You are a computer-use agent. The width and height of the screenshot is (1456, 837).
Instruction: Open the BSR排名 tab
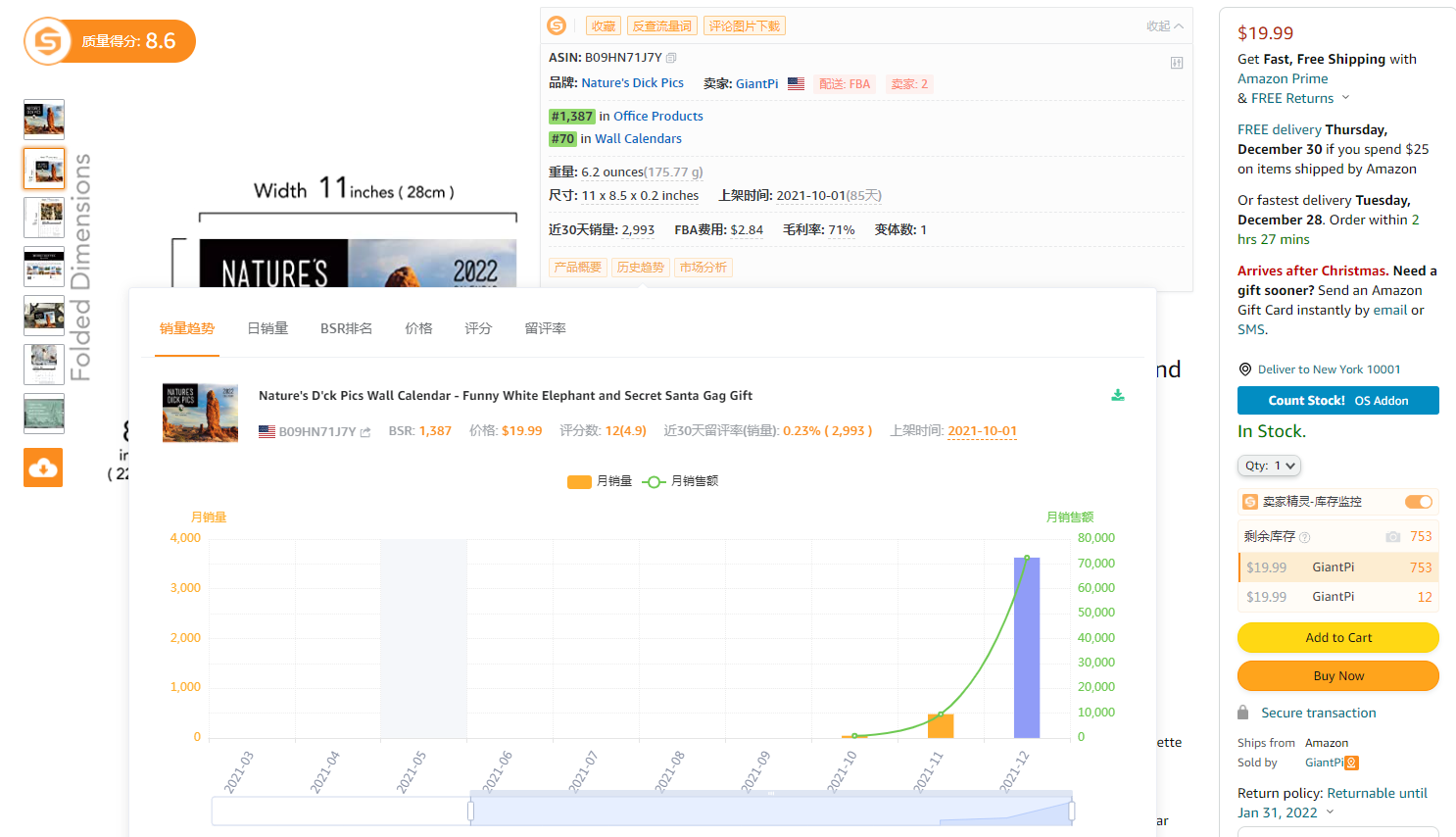(x=346, y=328)
